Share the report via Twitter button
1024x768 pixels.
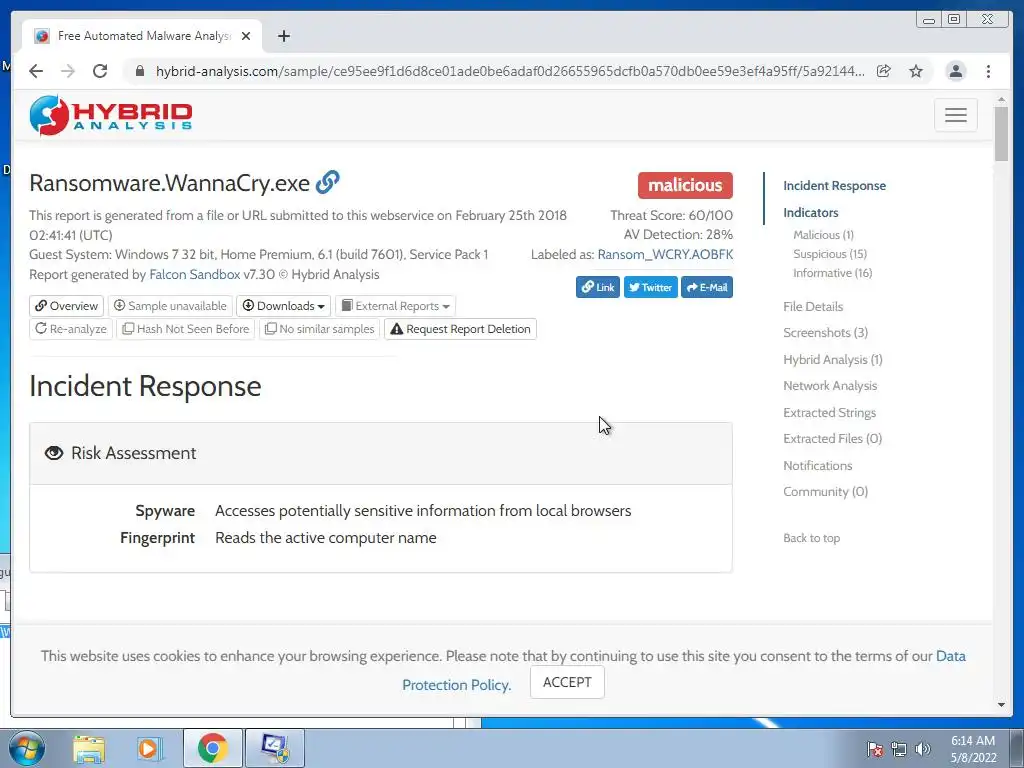click(x=650, y=287)
